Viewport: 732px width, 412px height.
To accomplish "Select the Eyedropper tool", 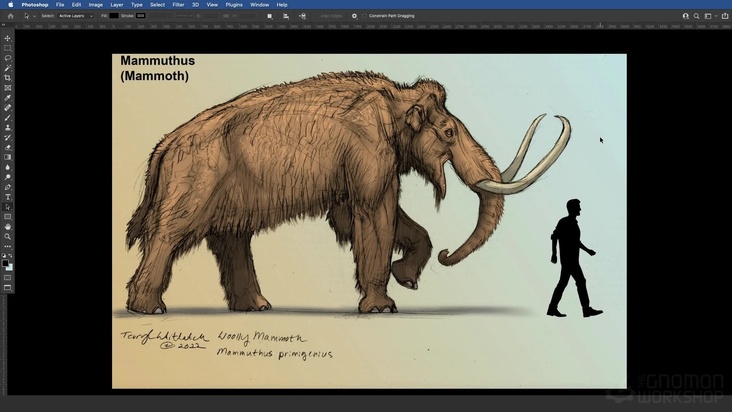I will (7, 98).
